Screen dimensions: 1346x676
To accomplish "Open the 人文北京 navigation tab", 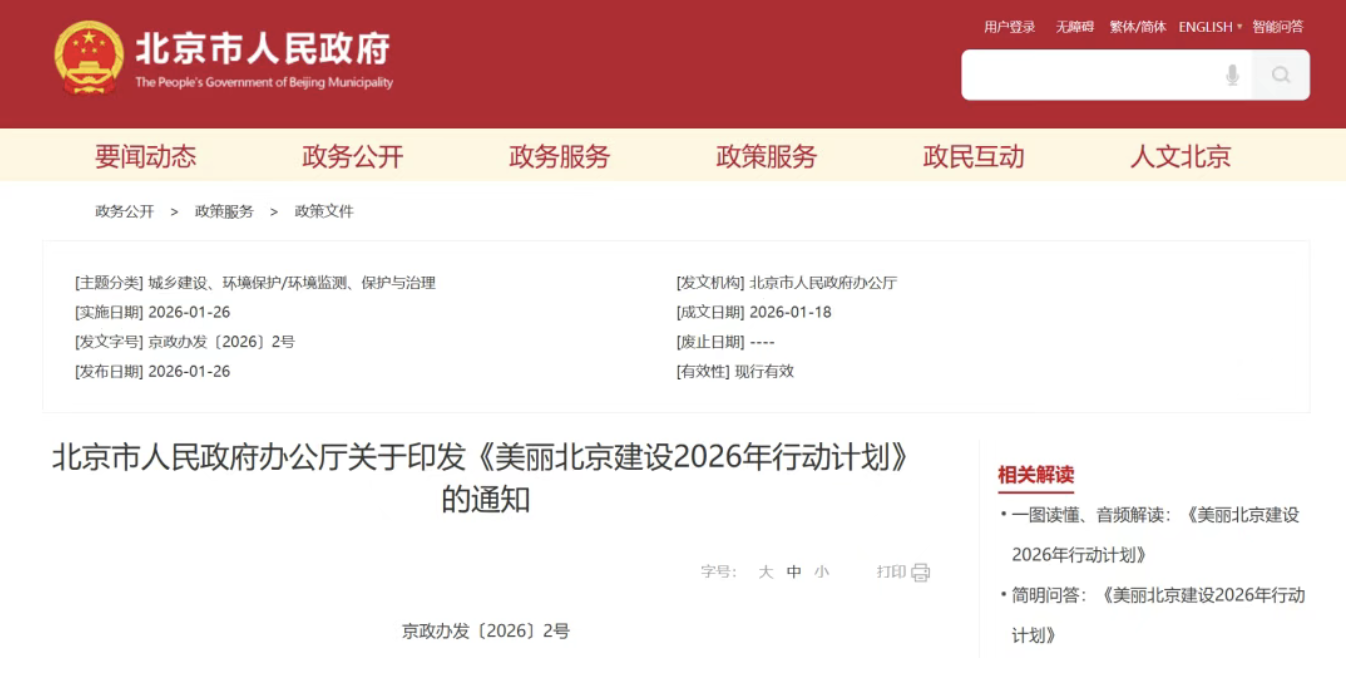I will tap(1180, 156).
